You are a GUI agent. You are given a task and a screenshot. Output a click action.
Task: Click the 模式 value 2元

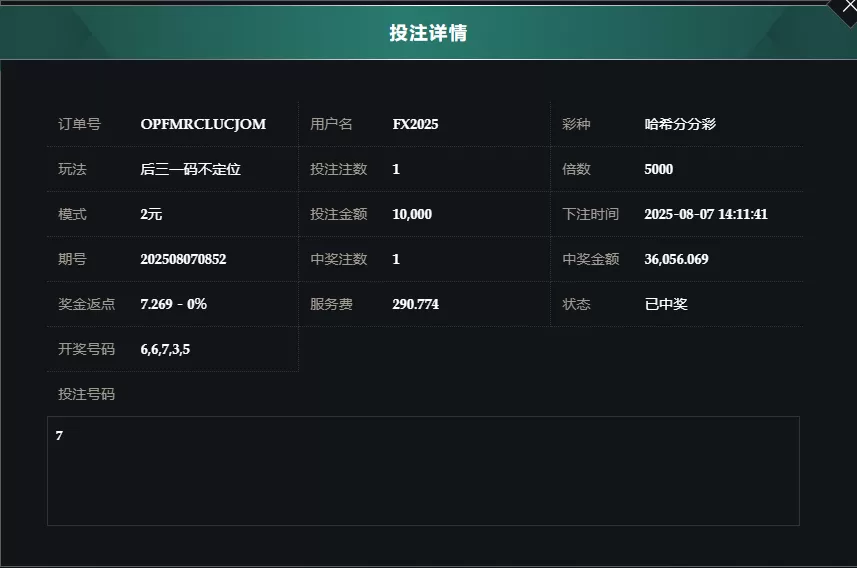point(151,214)
